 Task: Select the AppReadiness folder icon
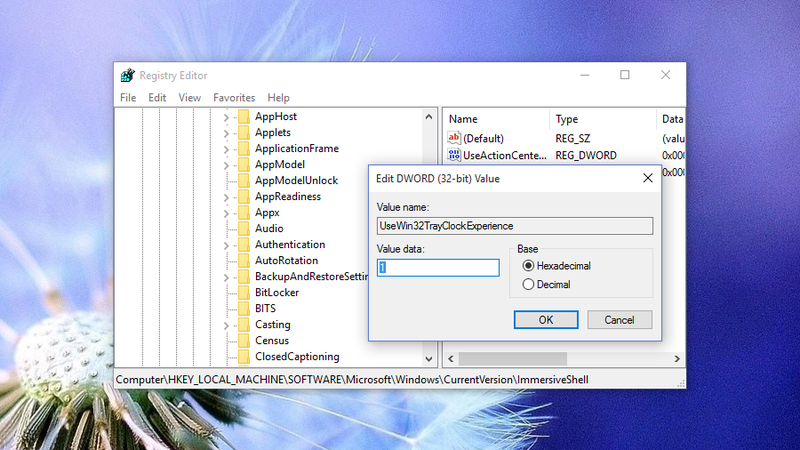click(244, 197)
